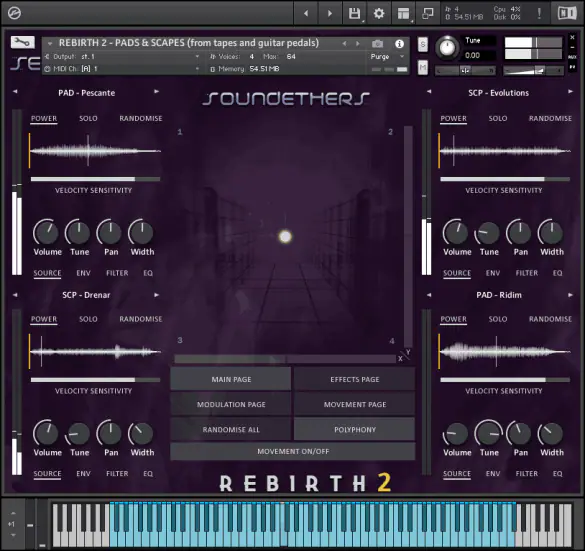This screenshot has height=551, width=585.
Task: Mute the instrument with M button
Action: tap(423, 67)
